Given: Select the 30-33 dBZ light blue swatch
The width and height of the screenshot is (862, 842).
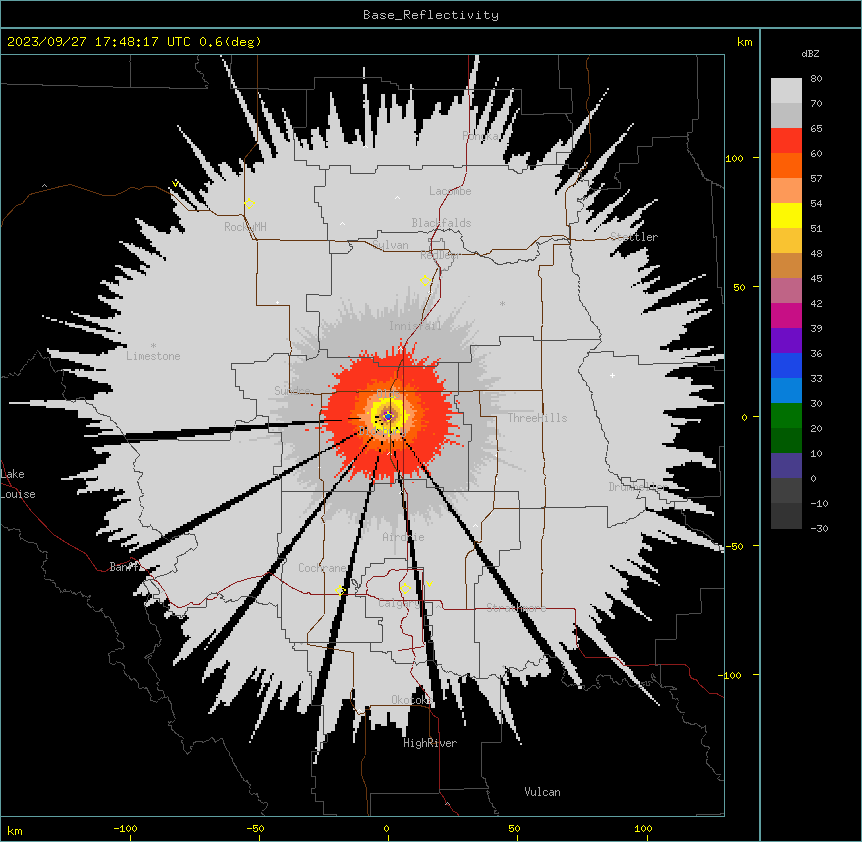Looking at the screenshot, I should click(786, 391).
